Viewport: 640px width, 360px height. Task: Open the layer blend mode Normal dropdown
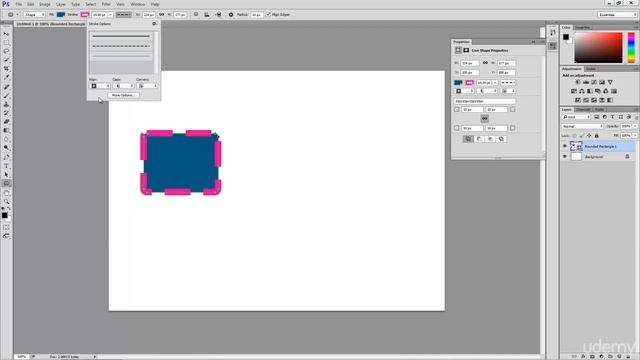pyautogui.click(x=582, y=127)
